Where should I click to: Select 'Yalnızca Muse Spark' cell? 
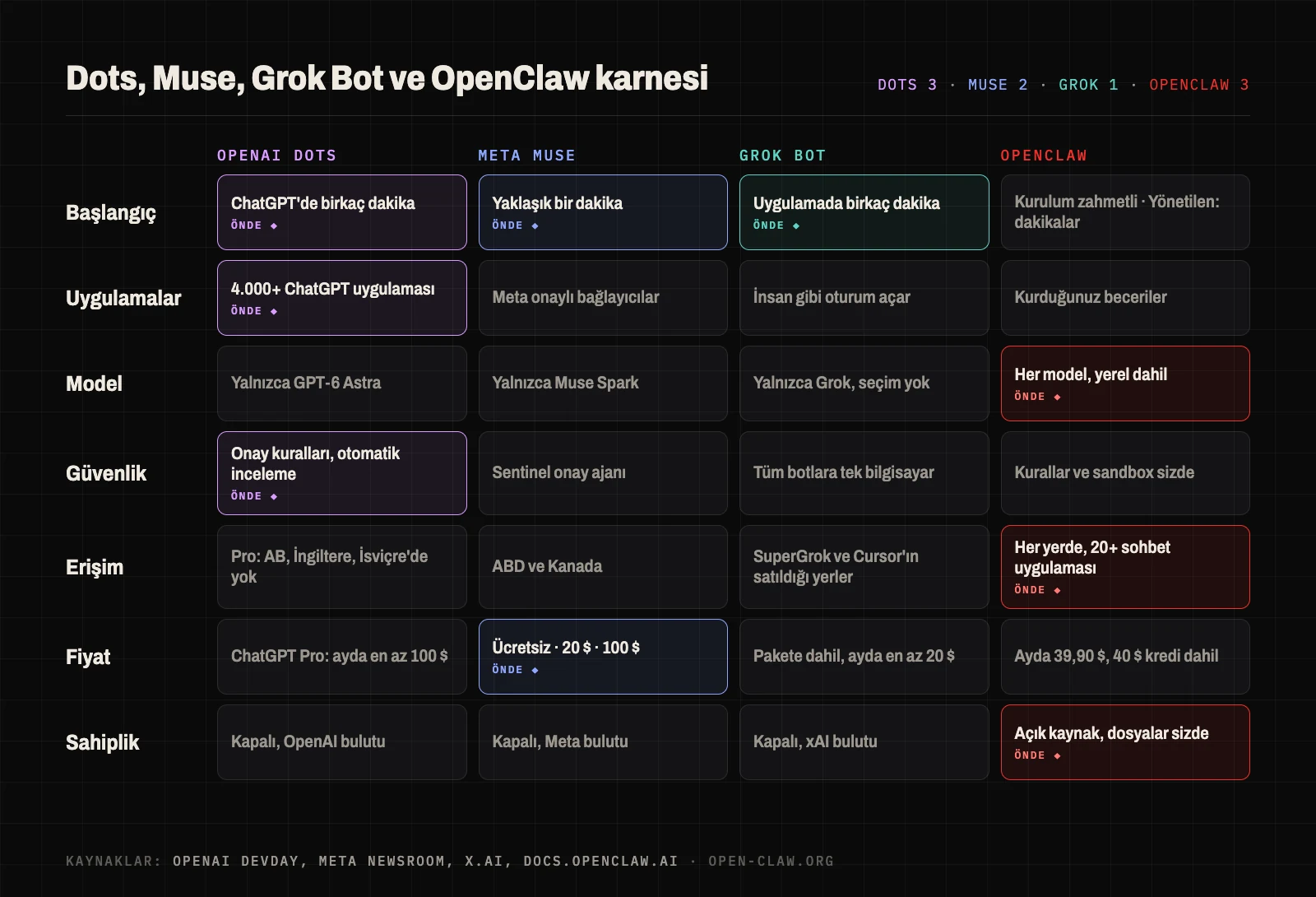click(x=603, y=383)
